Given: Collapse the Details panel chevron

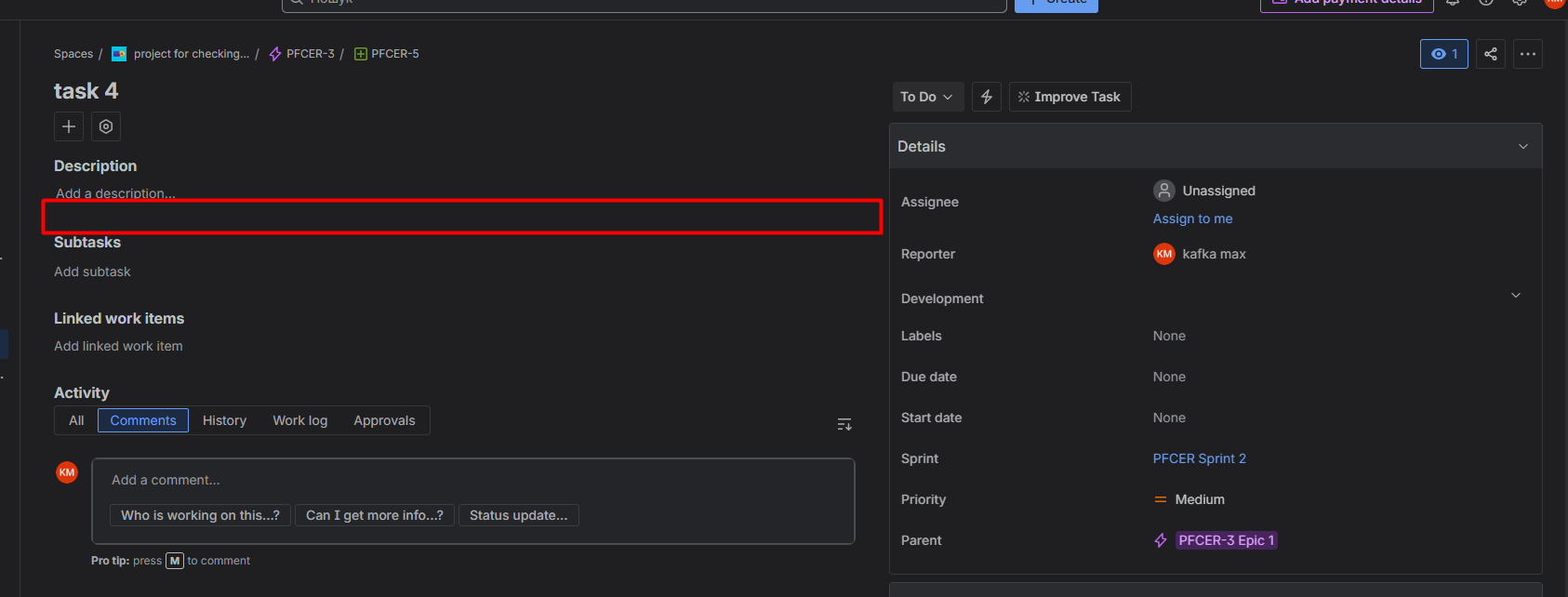Looking at the screenshot, I should tap(1523, 146).
